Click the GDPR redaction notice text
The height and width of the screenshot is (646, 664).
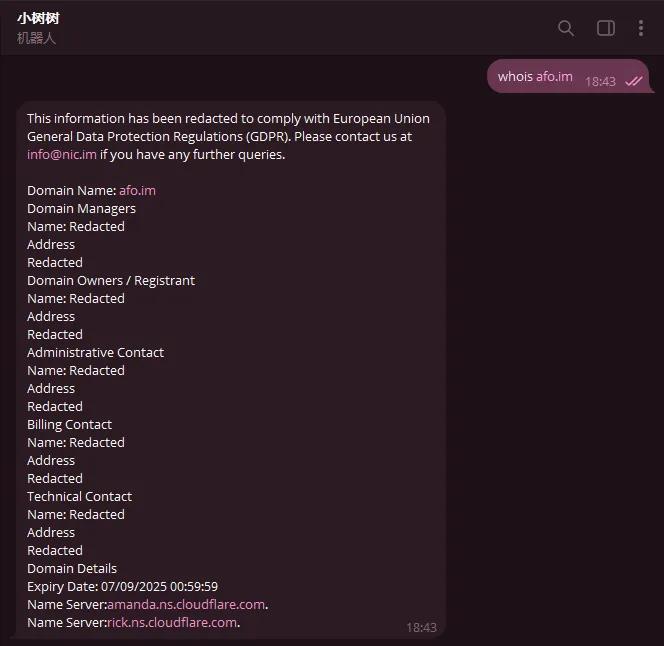(x=229, y=136)
